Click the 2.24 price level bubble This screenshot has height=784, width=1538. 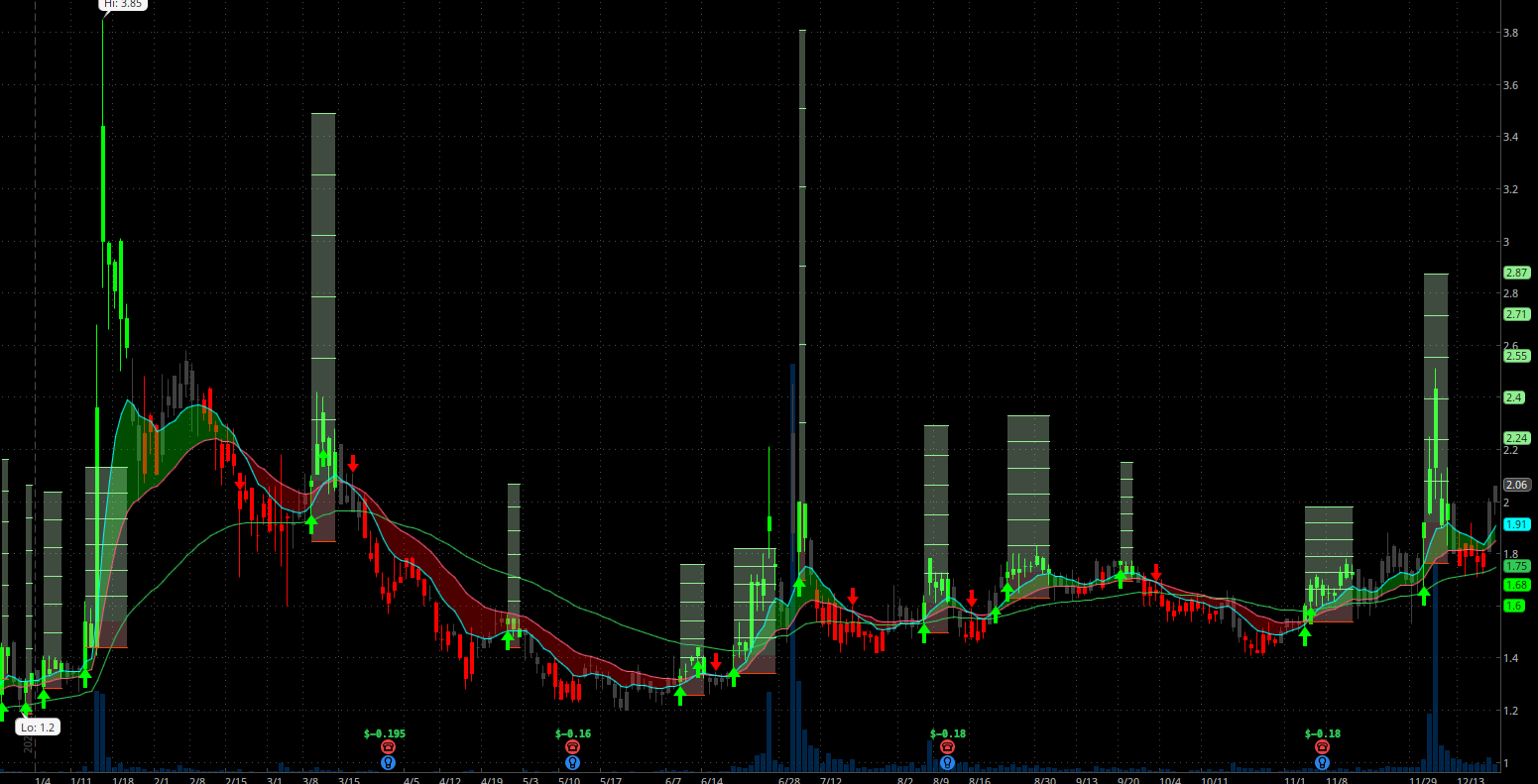click(1517, 438)
